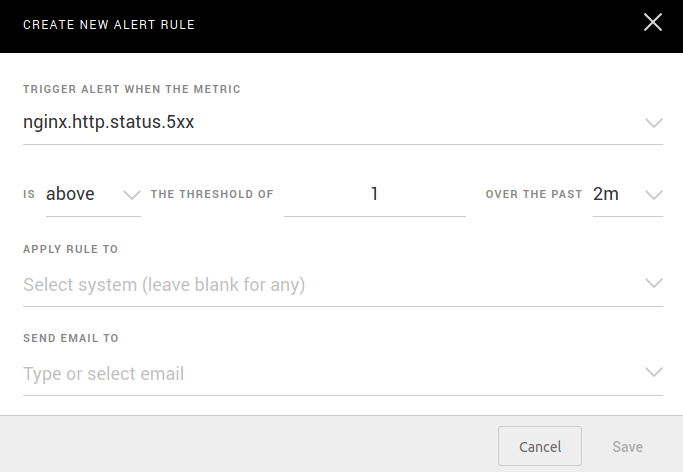Viewport: 683px width, 472px height.
Task: Click the 'The threshold of' label
Action: (x=212, y=194)
